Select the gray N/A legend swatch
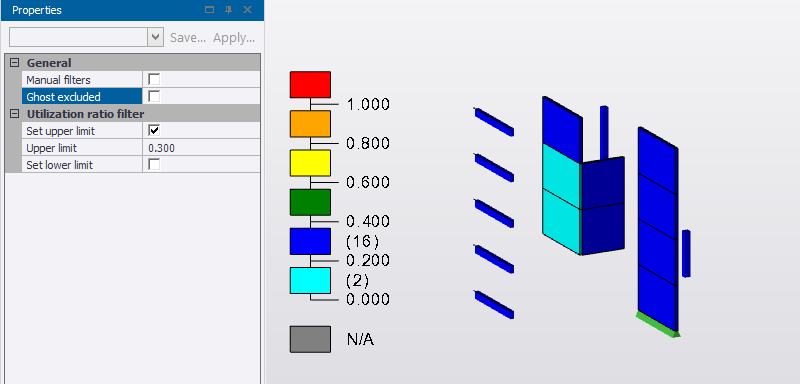This screenshot has height=384, width=800. coord(310,339)
